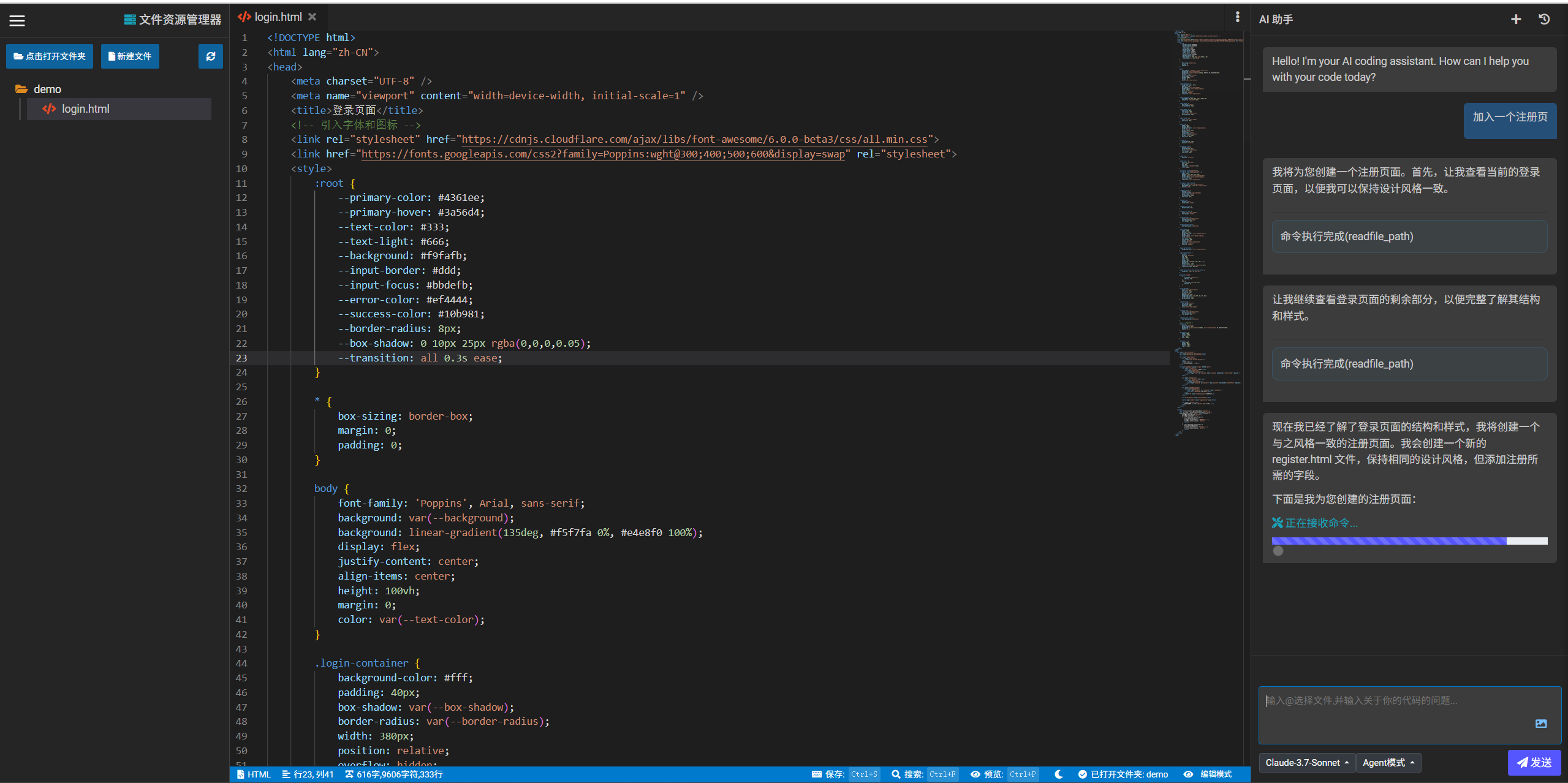Collapse the demo folder

point(38,89)
